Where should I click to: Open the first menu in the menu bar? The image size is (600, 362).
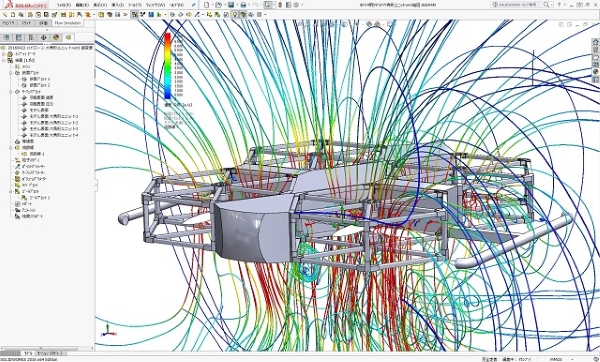pos(64,5)
